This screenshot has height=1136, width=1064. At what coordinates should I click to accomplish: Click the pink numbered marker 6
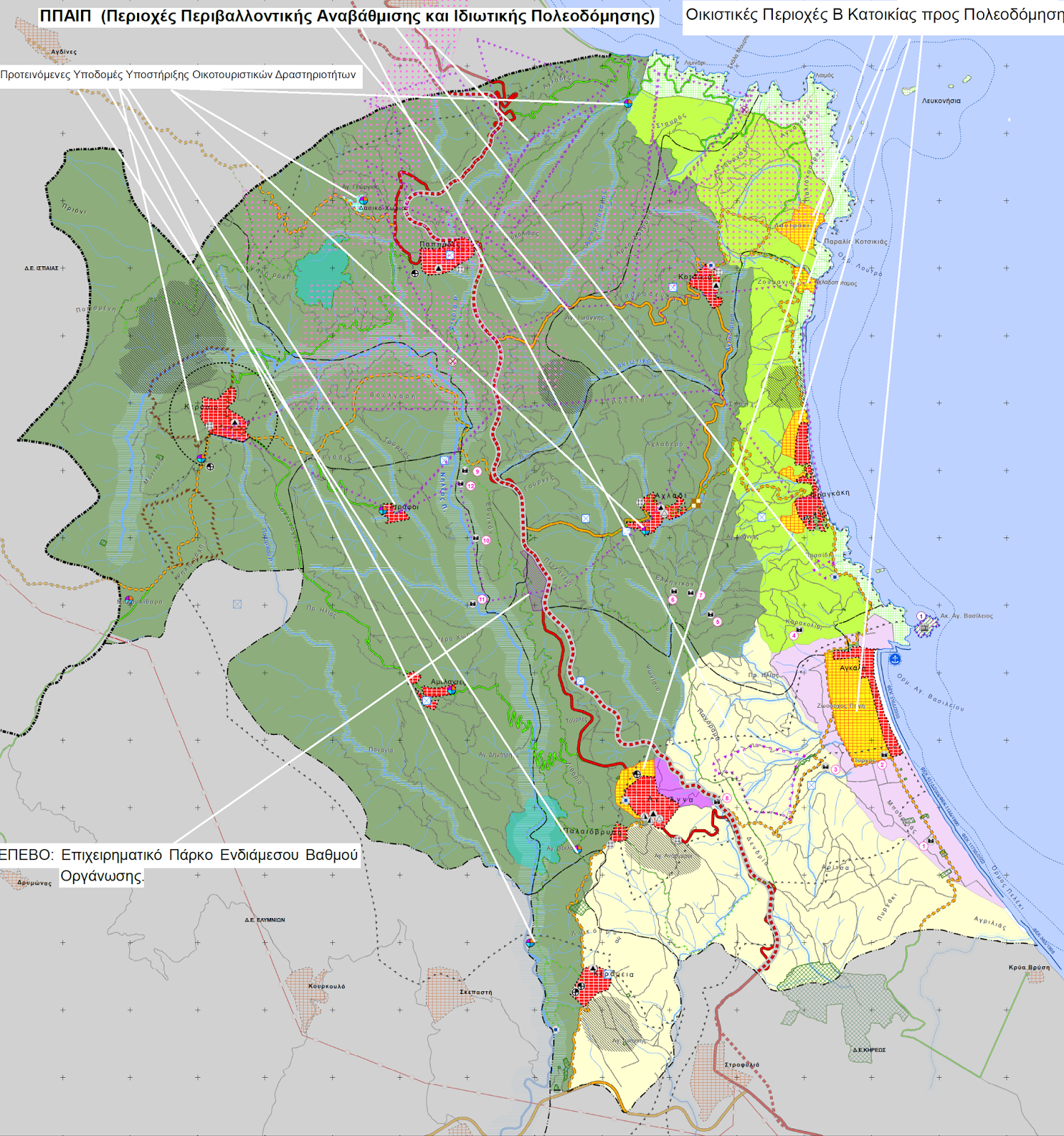673,600
